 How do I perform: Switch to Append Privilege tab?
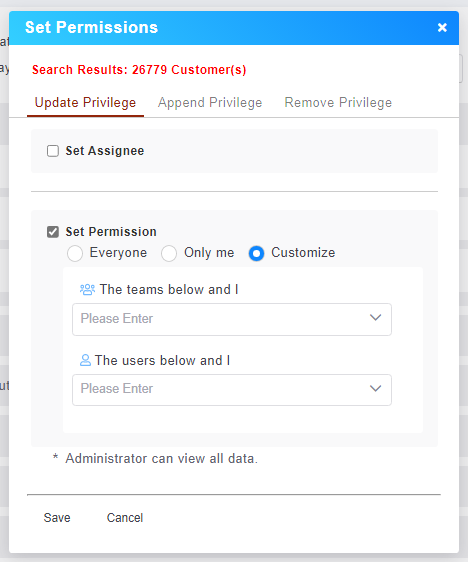(210, 103)
